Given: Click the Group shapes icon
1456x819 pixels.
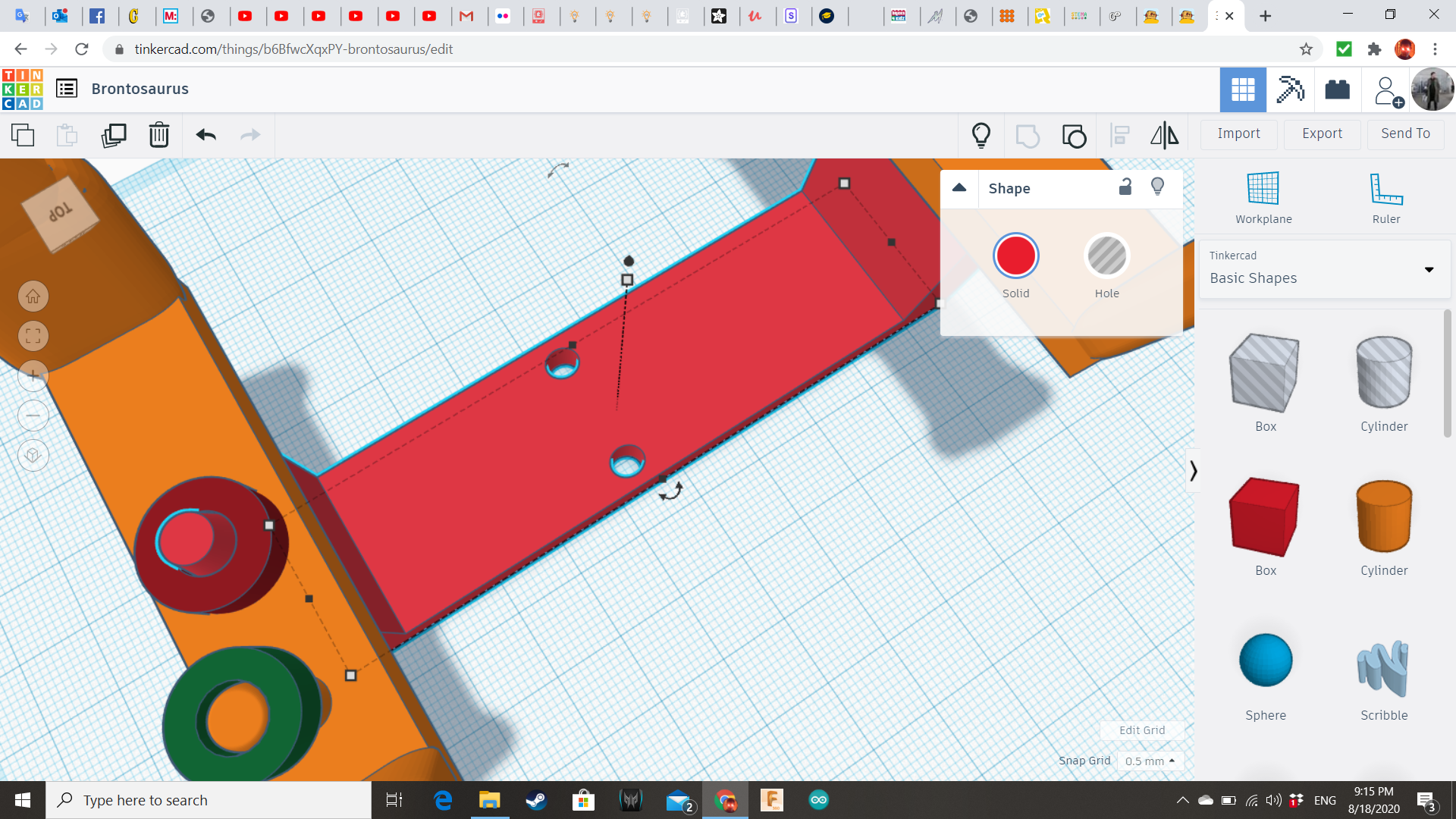Looking at the screenshot, I should click(x=1028, y=136).
